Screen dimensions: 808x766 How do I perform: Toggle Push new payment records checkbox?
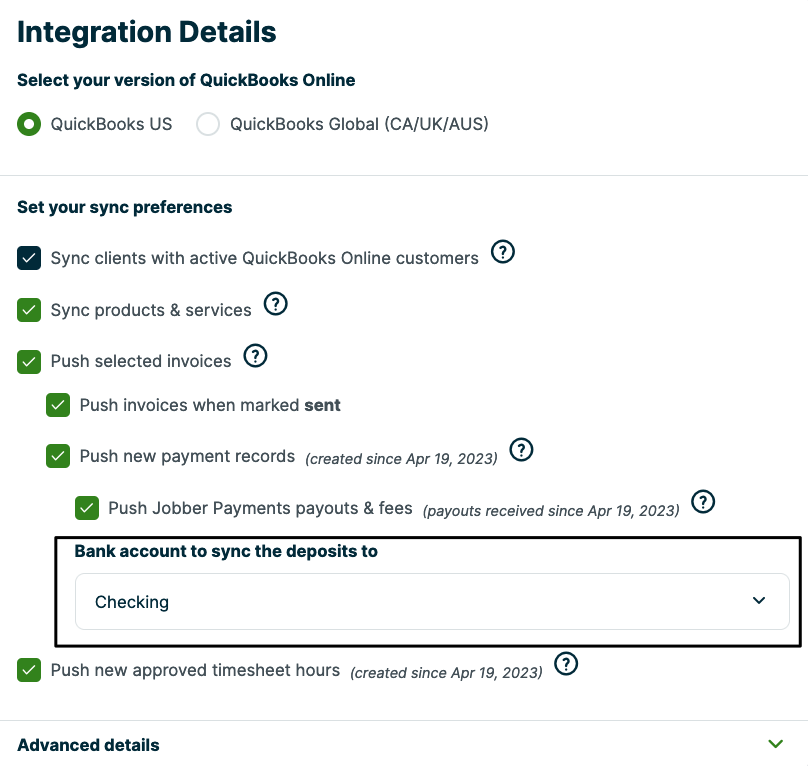pos(58,457)
